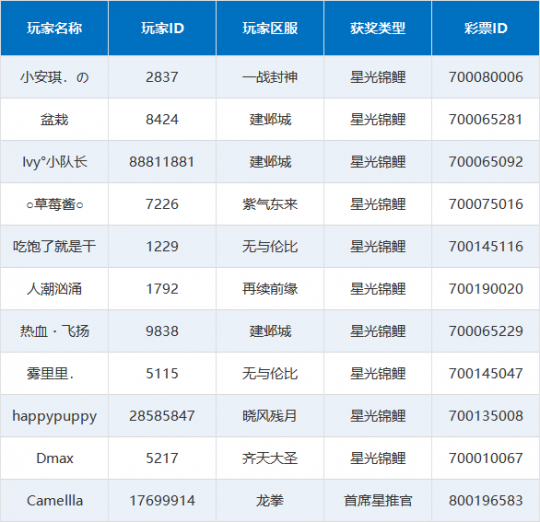This screenshot has height=522, width=540.
Task: Select the 彩票ID column header
Action: tap(486, 28)
